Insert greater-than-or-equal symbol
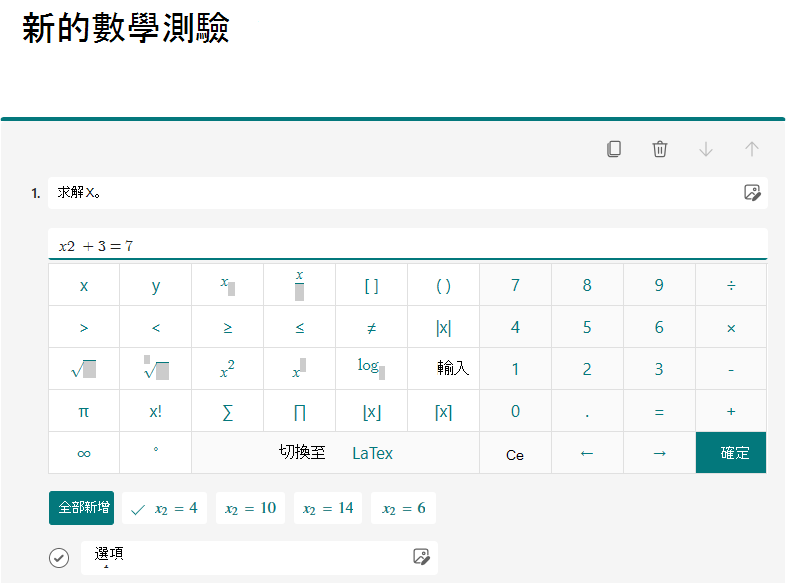This screenshot has height=583, width=804. tap(228, 327)
